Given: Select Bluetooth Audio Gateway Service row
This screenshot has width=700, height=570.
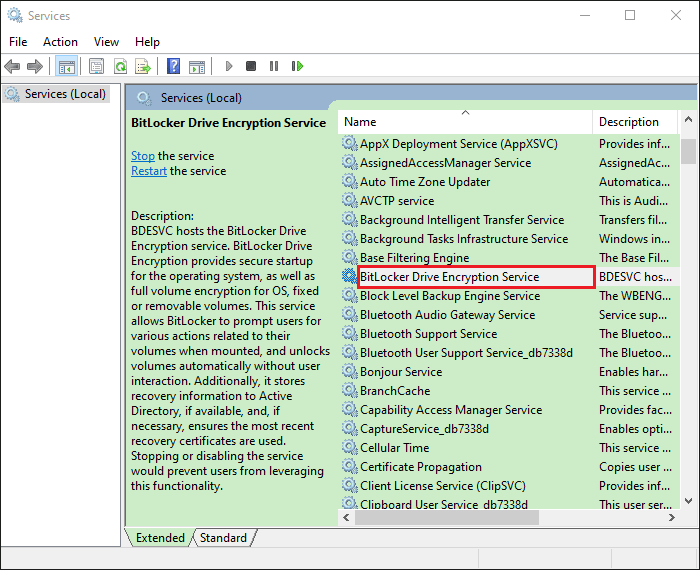Looking at the screenshot, I should 509,315.
